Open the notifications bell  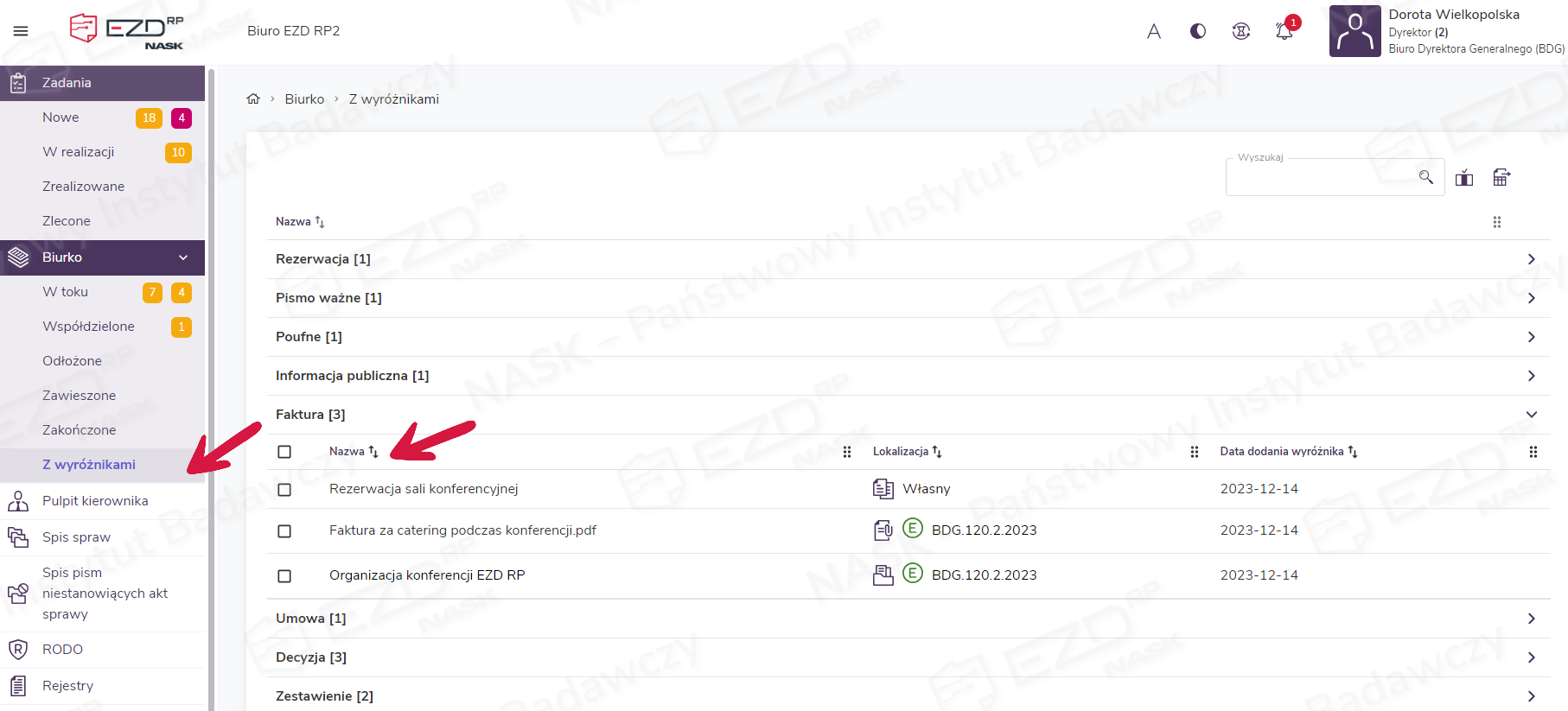coord(1284,32)
